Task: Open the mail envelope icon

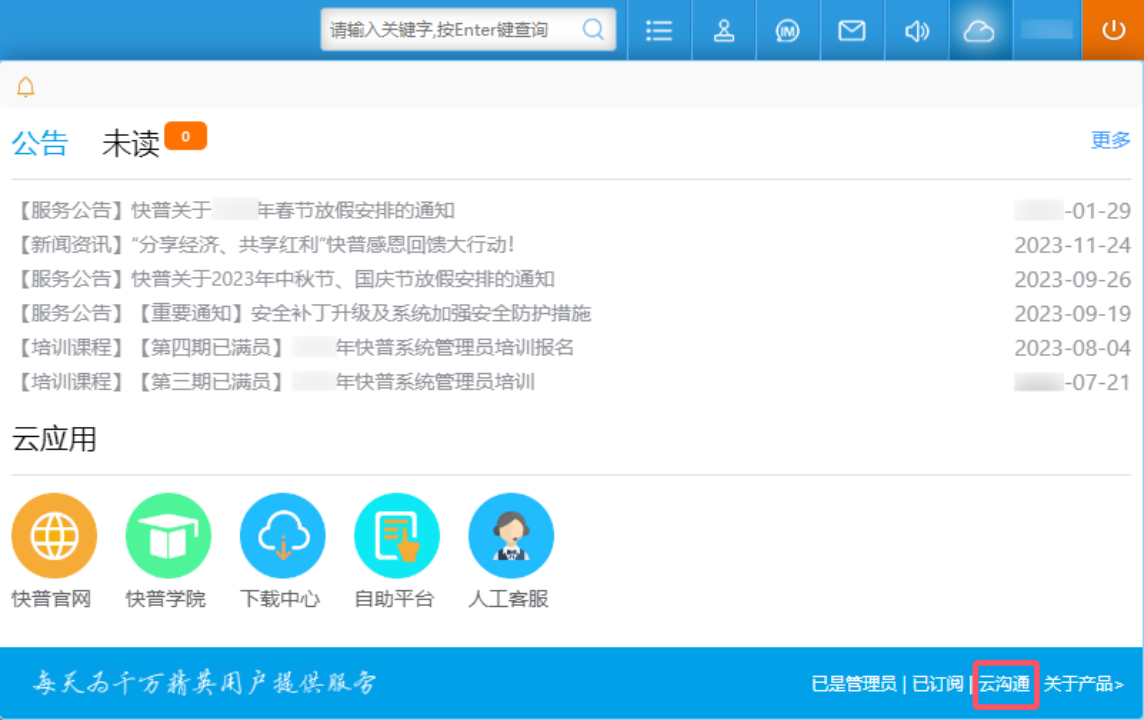Action: (852, 31)
